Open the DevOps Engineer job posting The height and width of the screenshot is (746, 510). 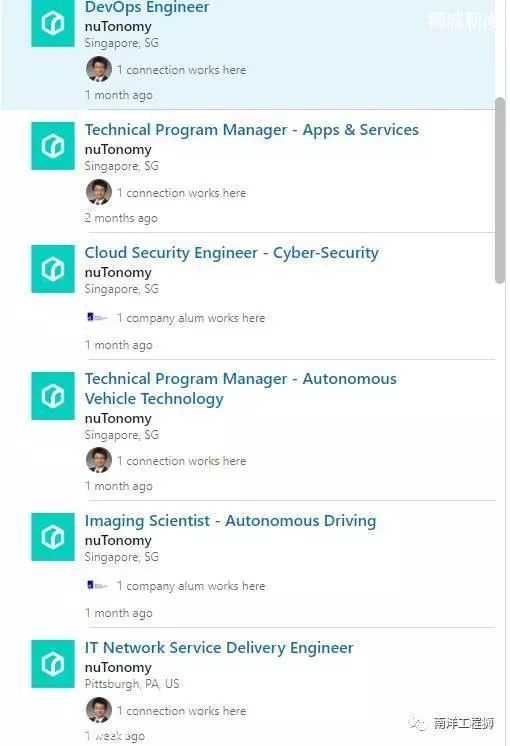147,7
